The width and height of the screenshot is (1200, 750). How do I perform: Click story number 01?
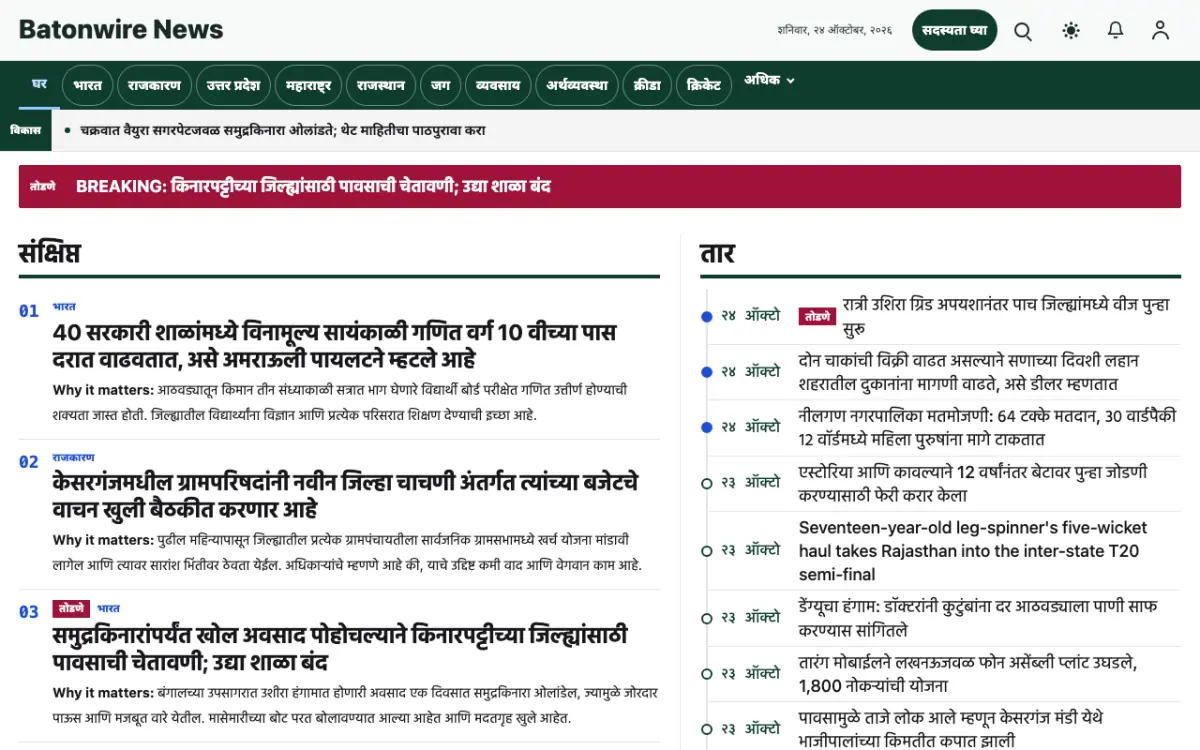[29, 311]
